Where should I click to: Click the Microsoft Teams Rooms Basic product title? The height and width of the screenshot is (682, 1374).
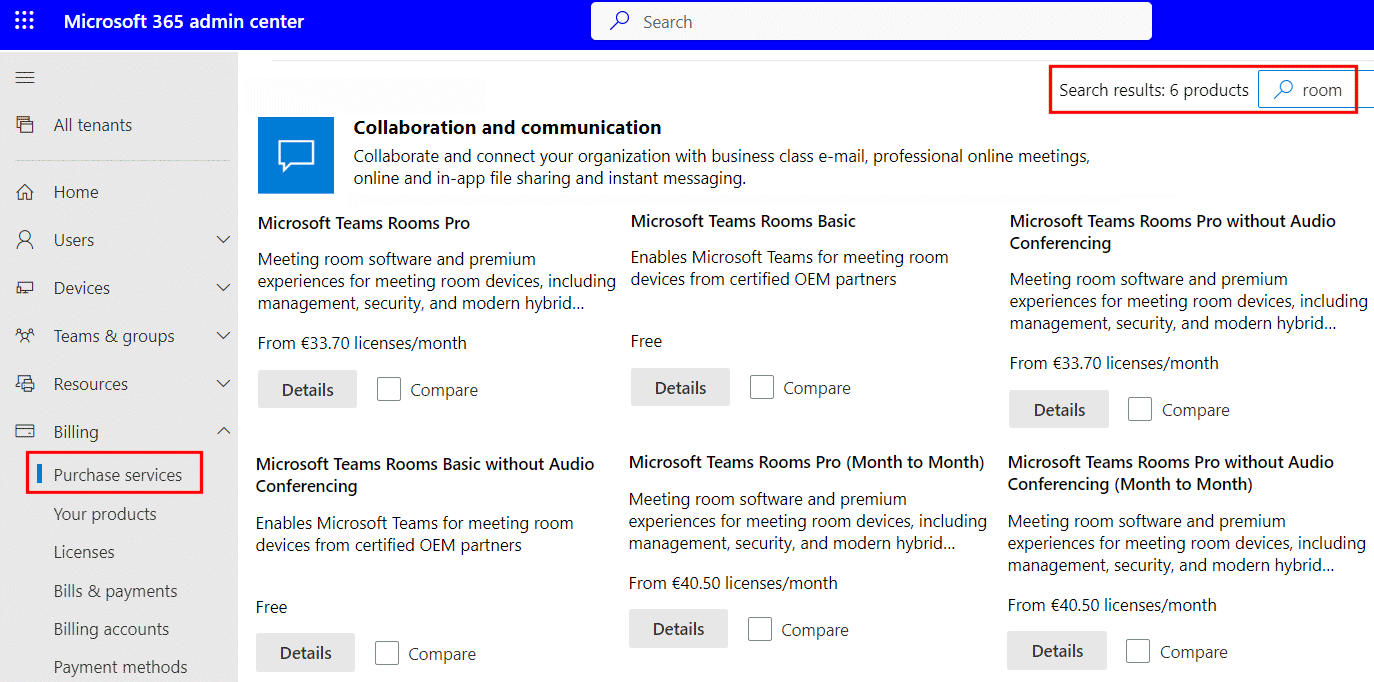pyautogui.click(x=743, y=221)
